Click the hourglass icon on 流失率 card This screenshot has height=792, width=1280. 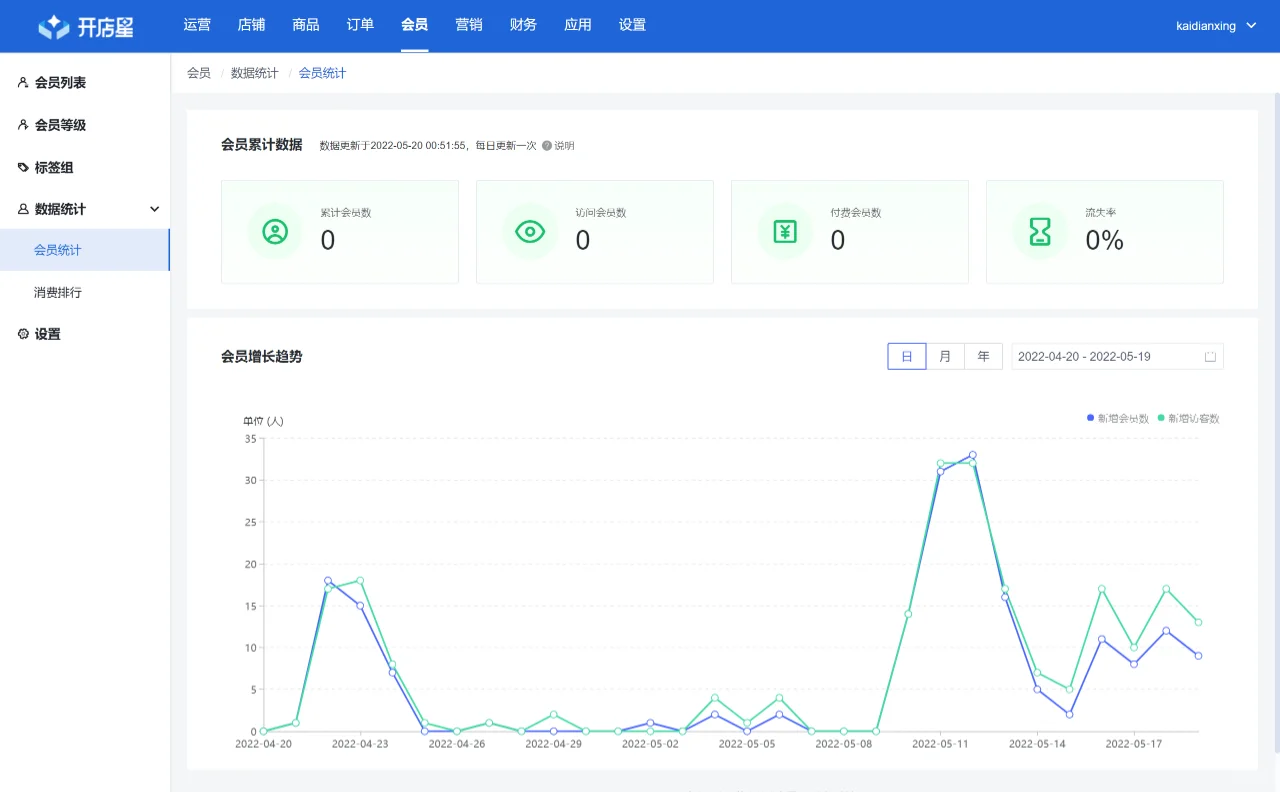[x=1040, y=231]
